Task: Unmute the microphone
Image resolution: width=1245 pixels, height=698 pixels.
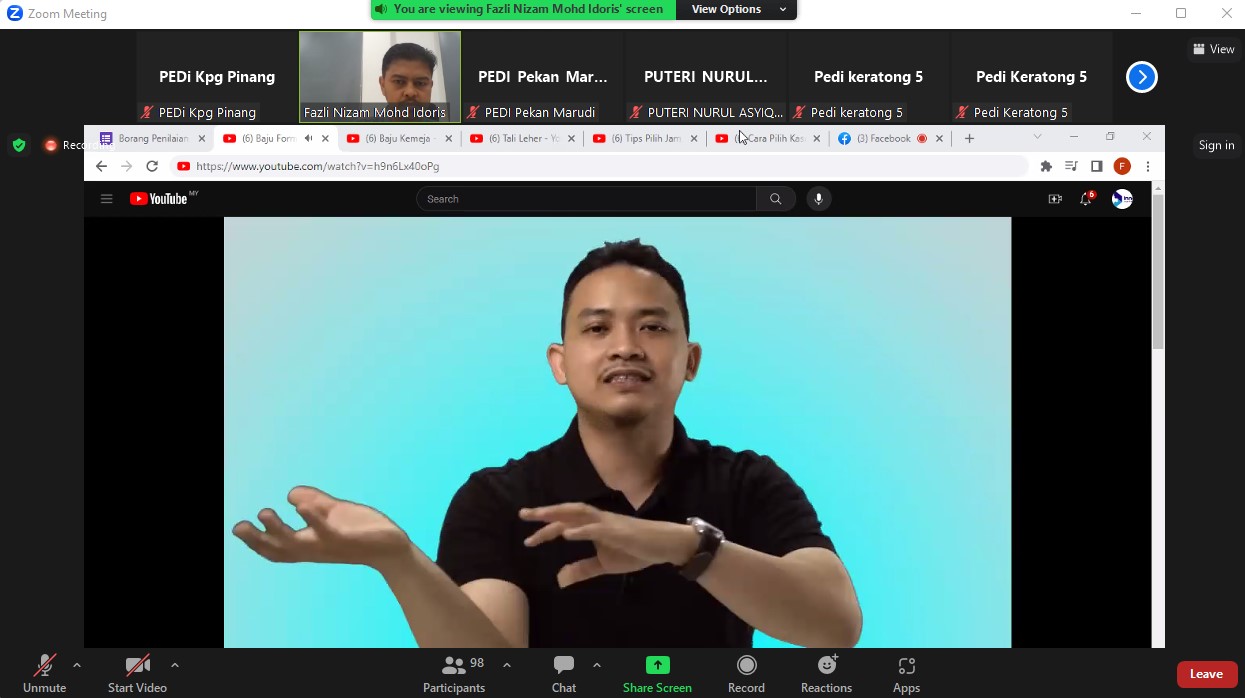Action: click(x=44, y=667)
